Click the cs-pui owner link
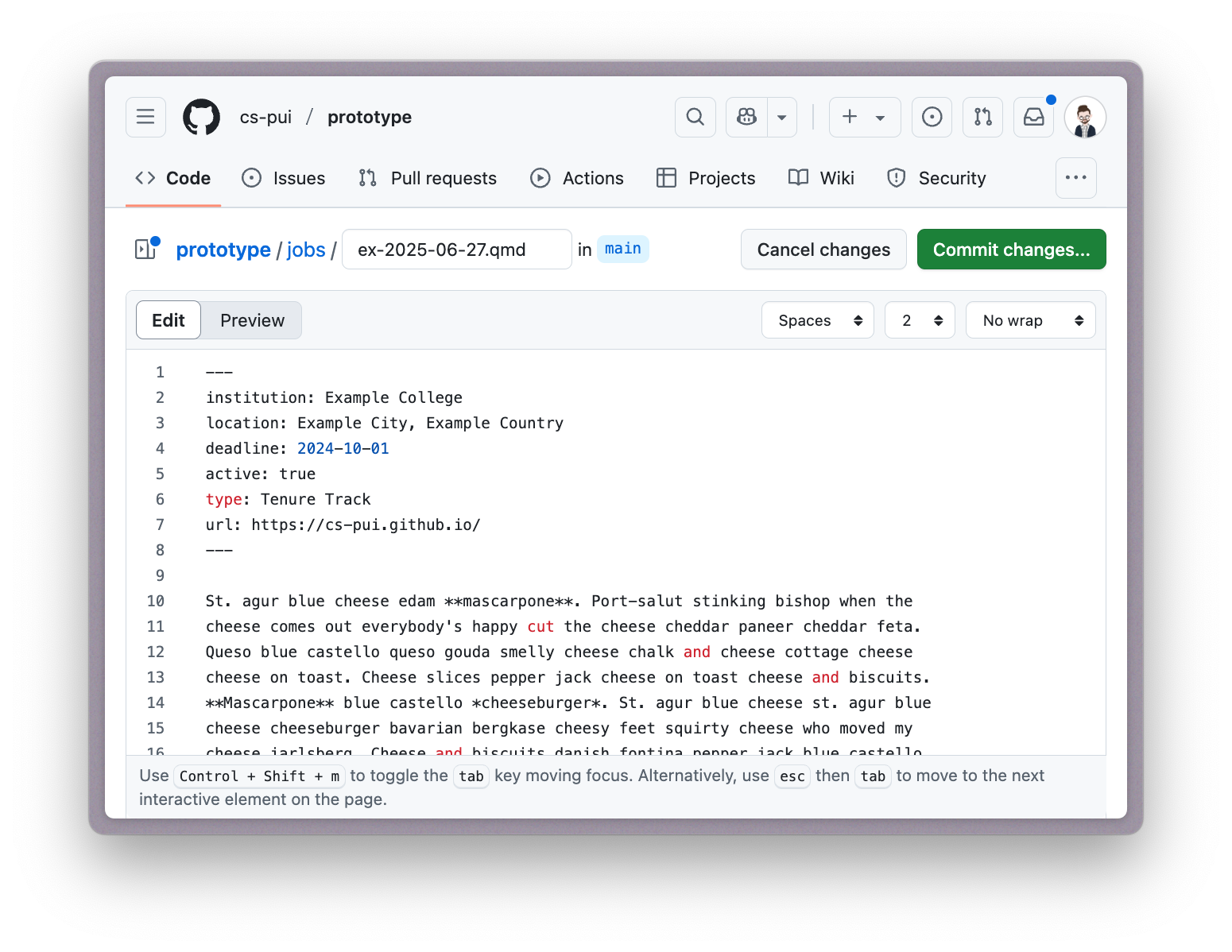This screenshot has height=952, width=1232. 265,117
